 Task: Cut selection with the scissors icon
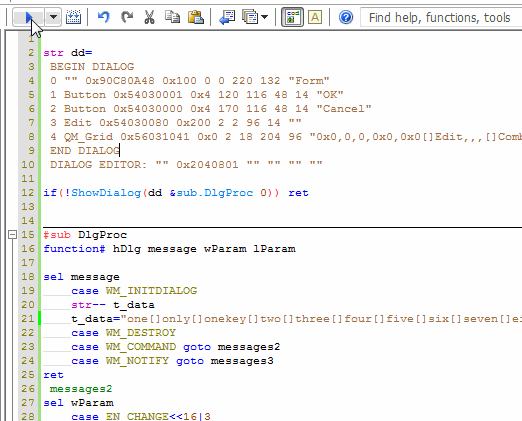[149, 17]
